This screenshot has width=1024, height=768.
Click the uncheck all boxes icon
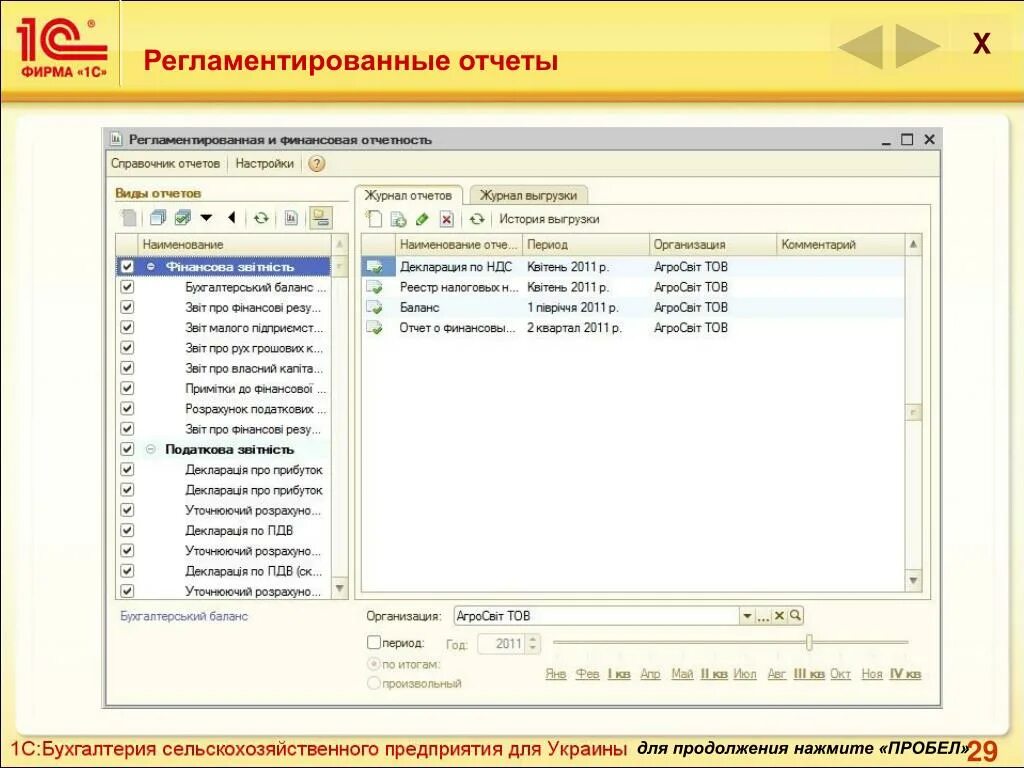pyautogui.click(x=157, y=217)
